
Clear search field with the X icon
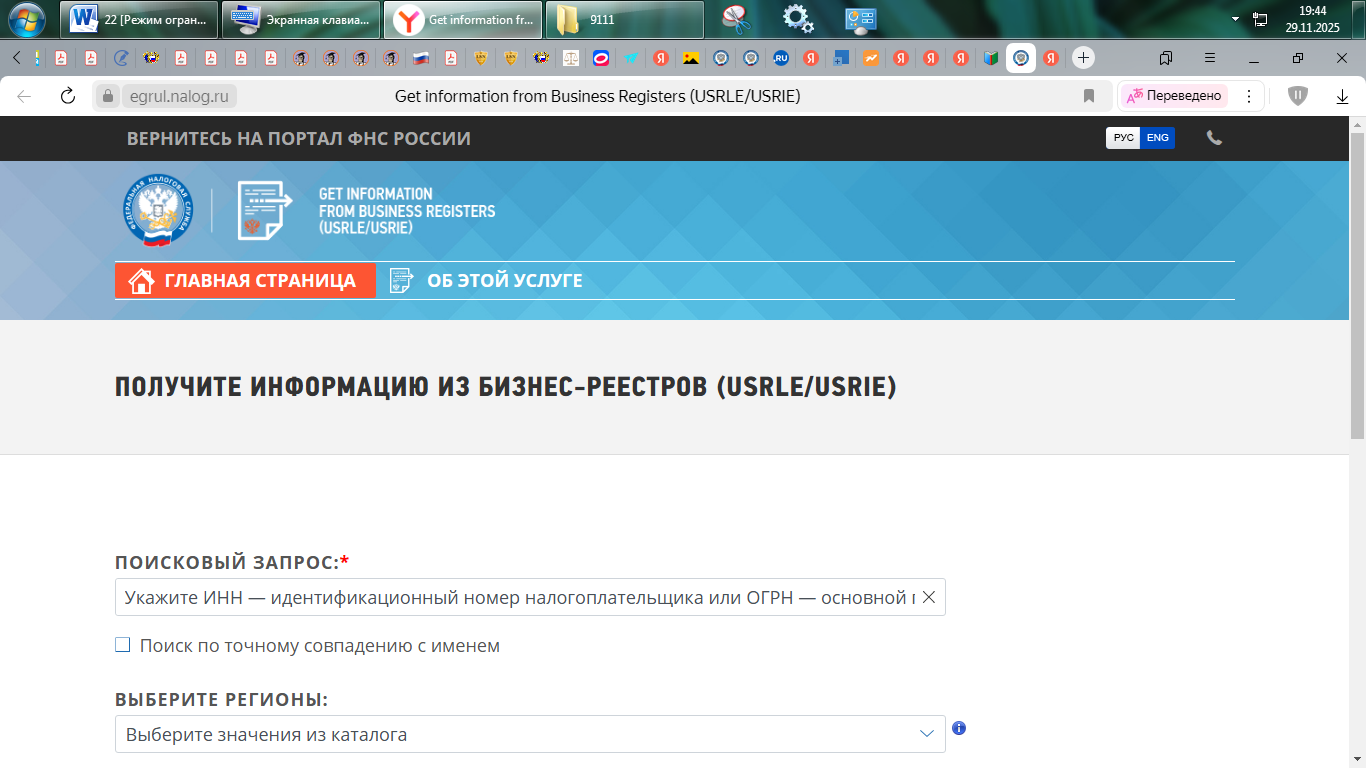(928, 597)
